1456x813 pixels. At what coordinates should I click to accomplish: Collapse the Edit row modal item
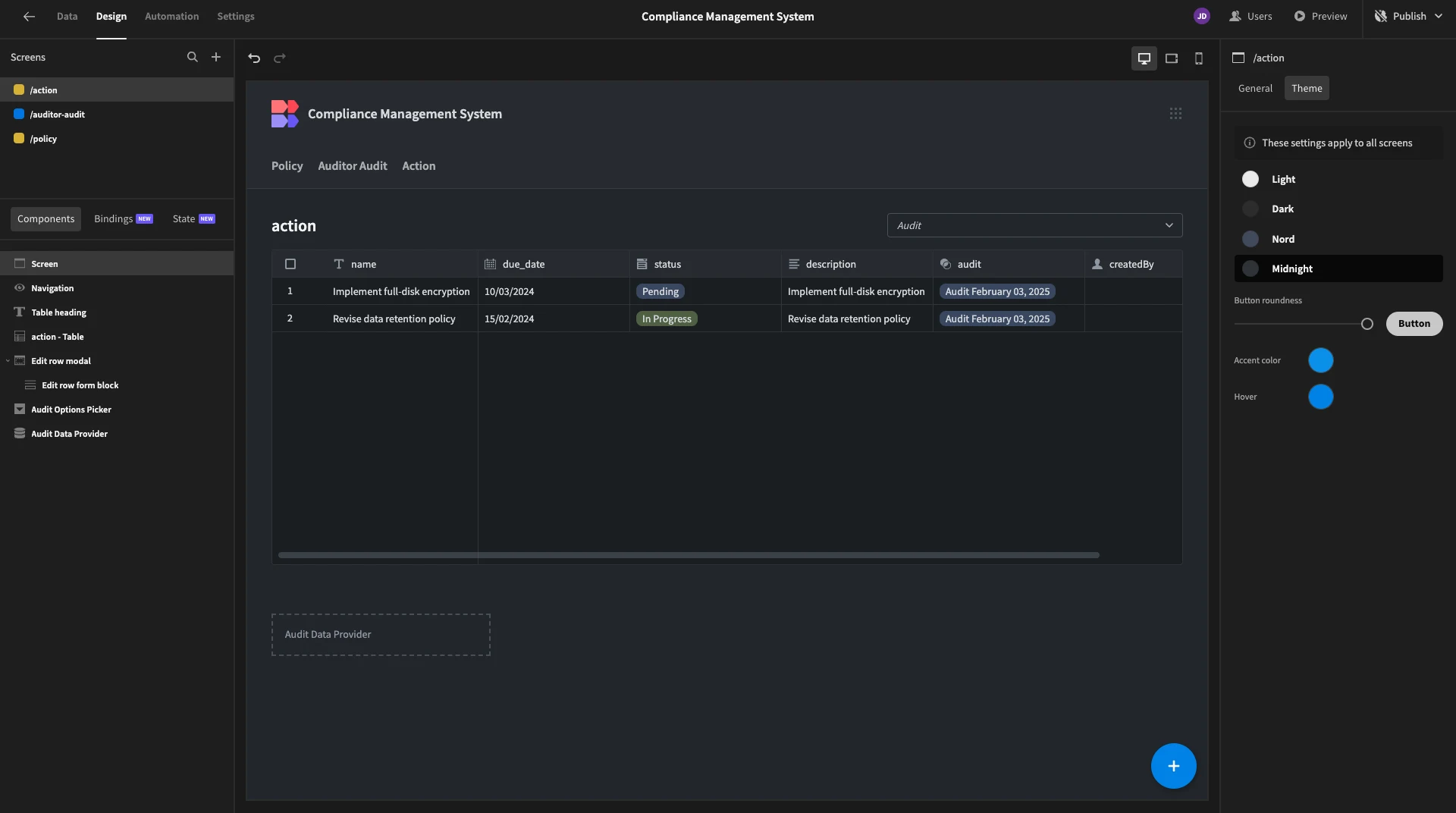[x=8, y=361]
